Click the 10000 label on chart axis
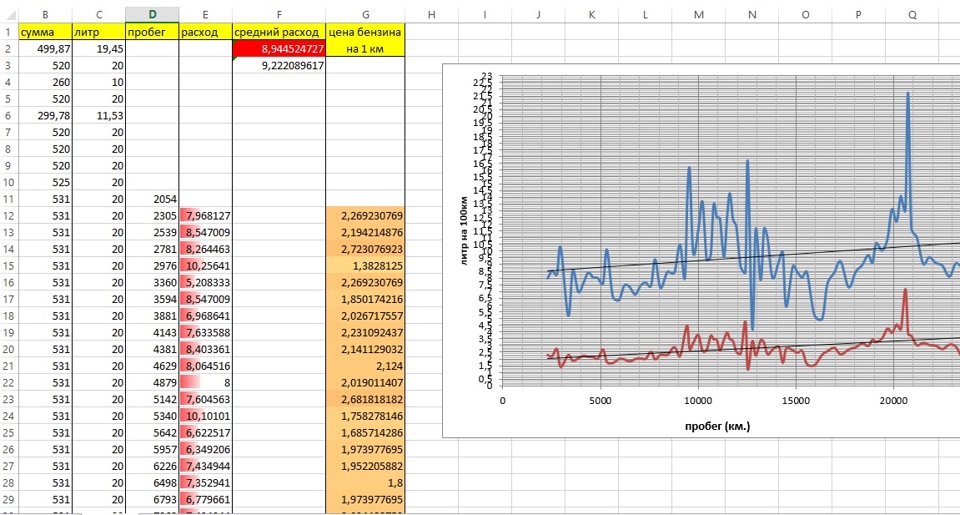This screenshot has height=515, width=960. 697,400
